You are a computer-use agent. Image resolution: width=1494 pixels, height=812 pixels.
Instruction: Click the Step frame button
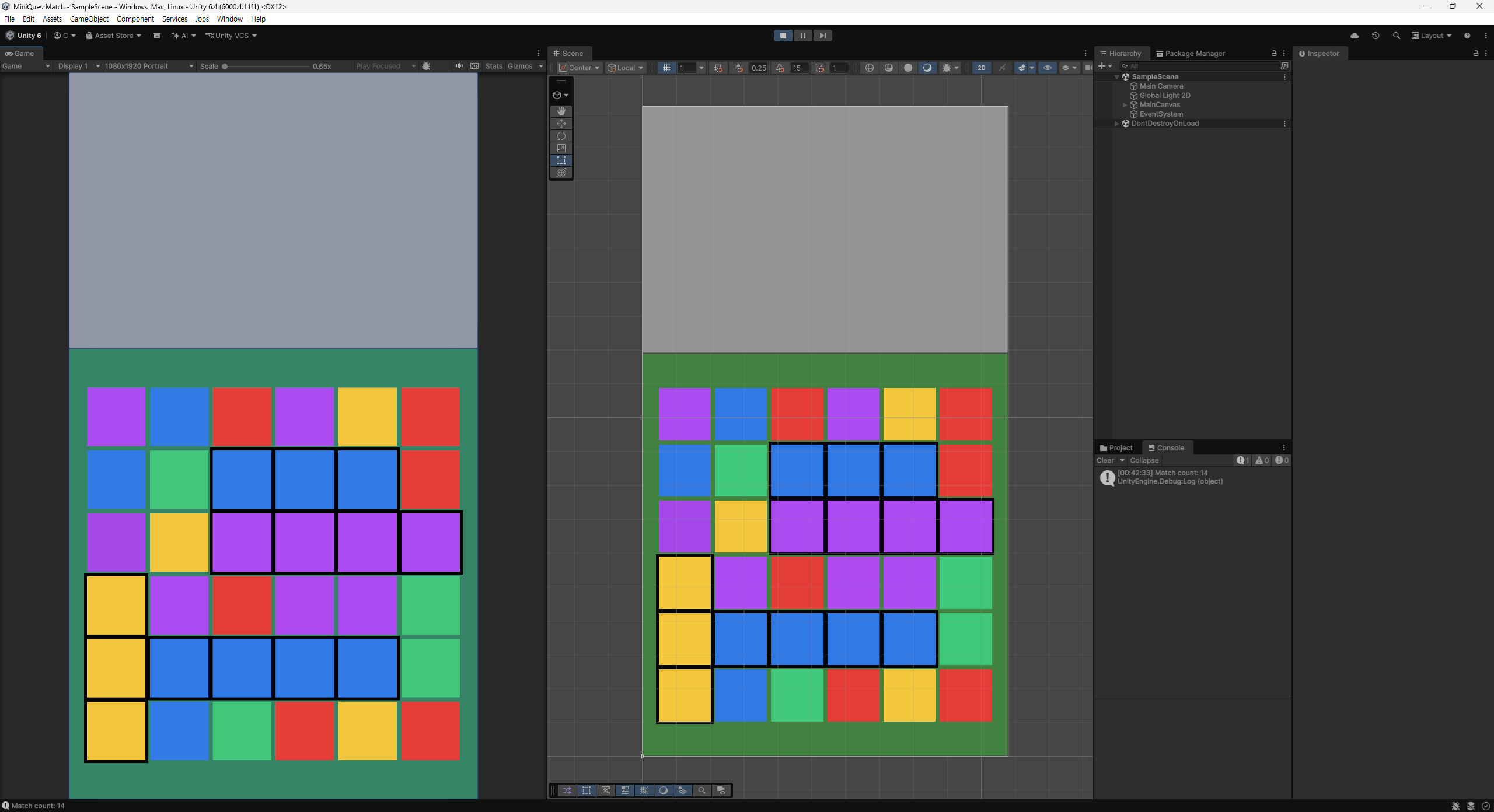click(822, 36)
